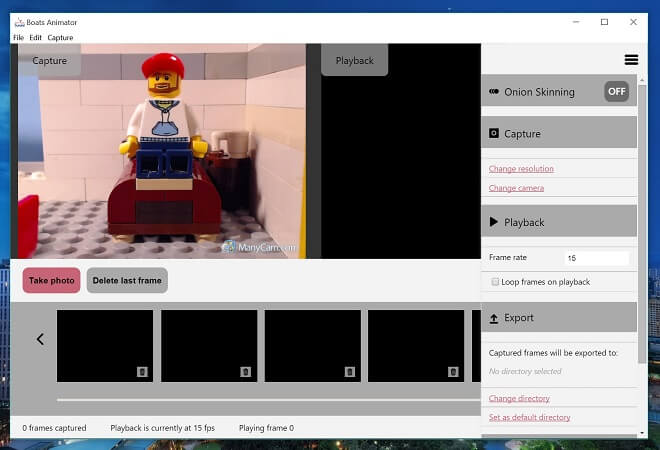Click the Playback section header in sidebar
Screen dimensions: 660x450
[559, 221]
